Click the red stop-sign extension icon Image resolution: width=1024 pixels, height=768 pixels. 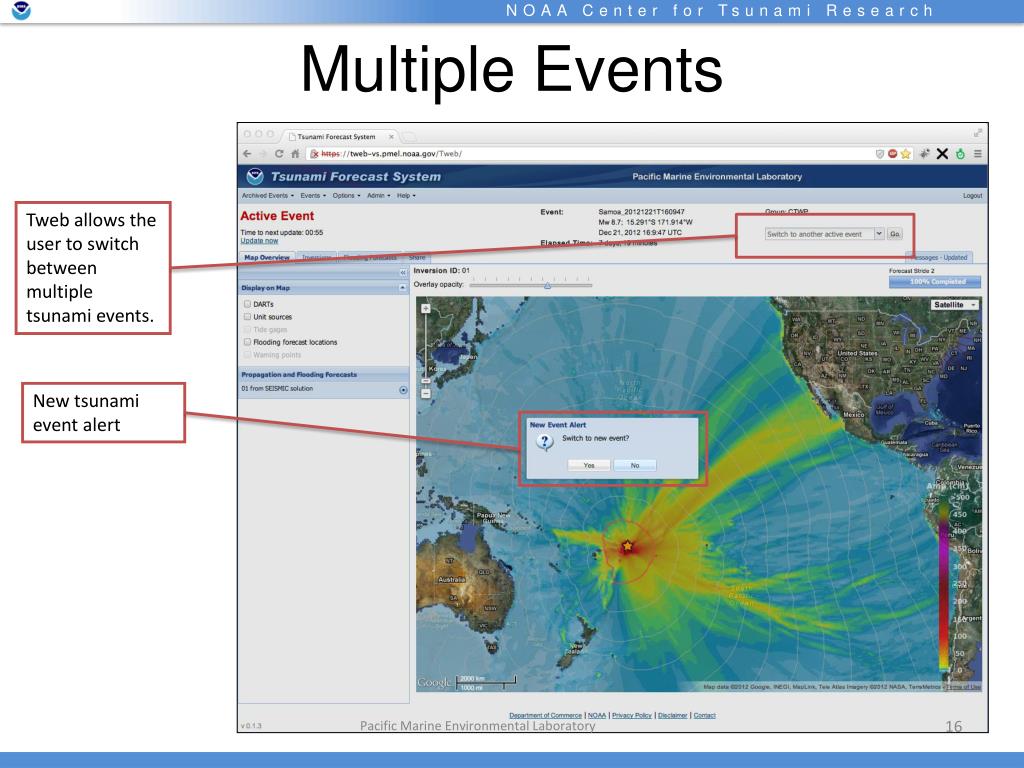892,154
